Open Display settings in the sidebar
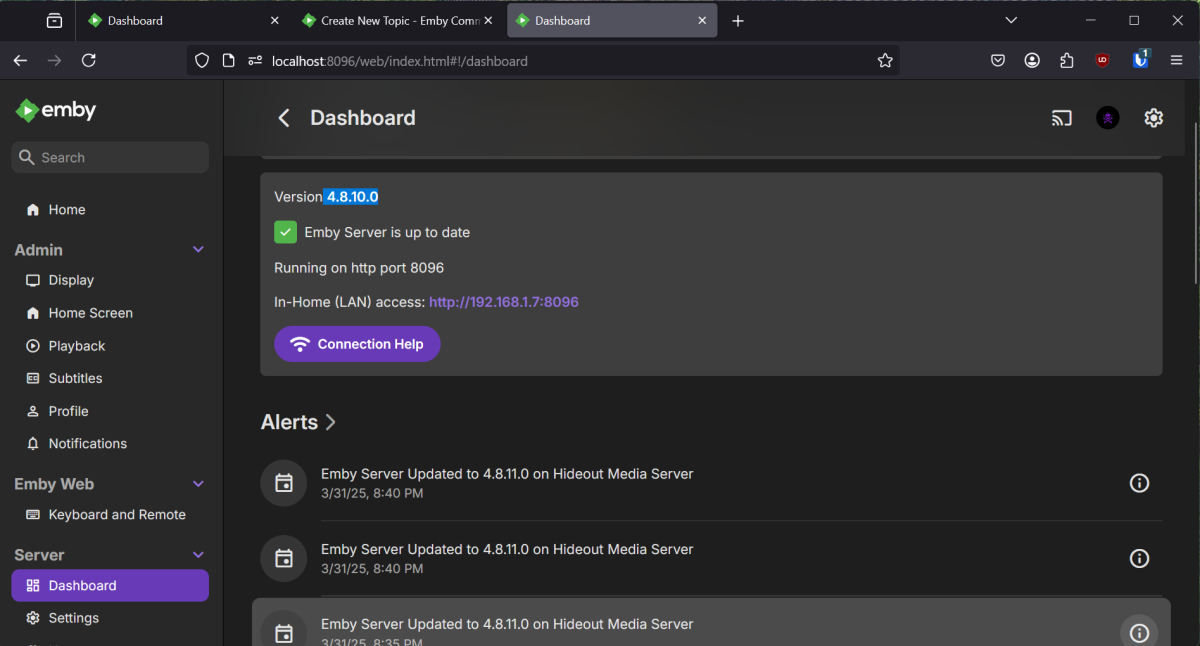Image resolution: width=1200 pixels, height=646 pixels. 110,281
